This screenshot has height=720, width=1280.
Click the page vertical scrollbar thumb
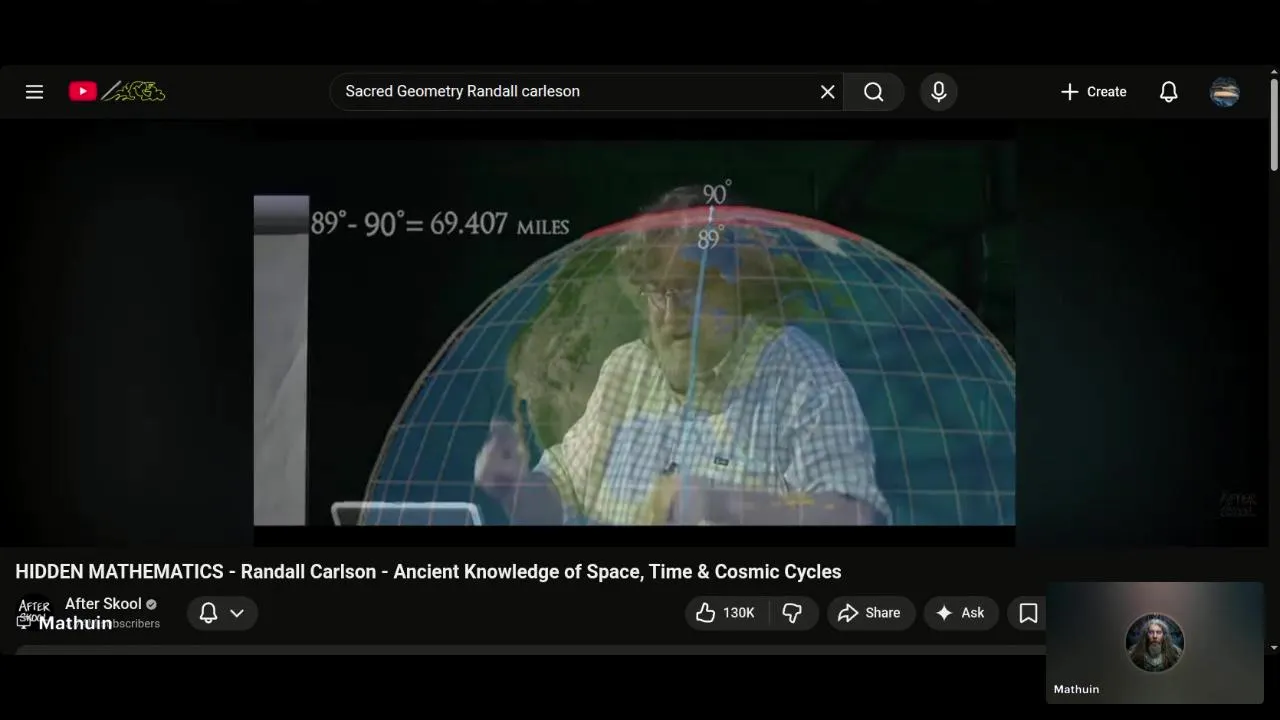pos(1274,125)
